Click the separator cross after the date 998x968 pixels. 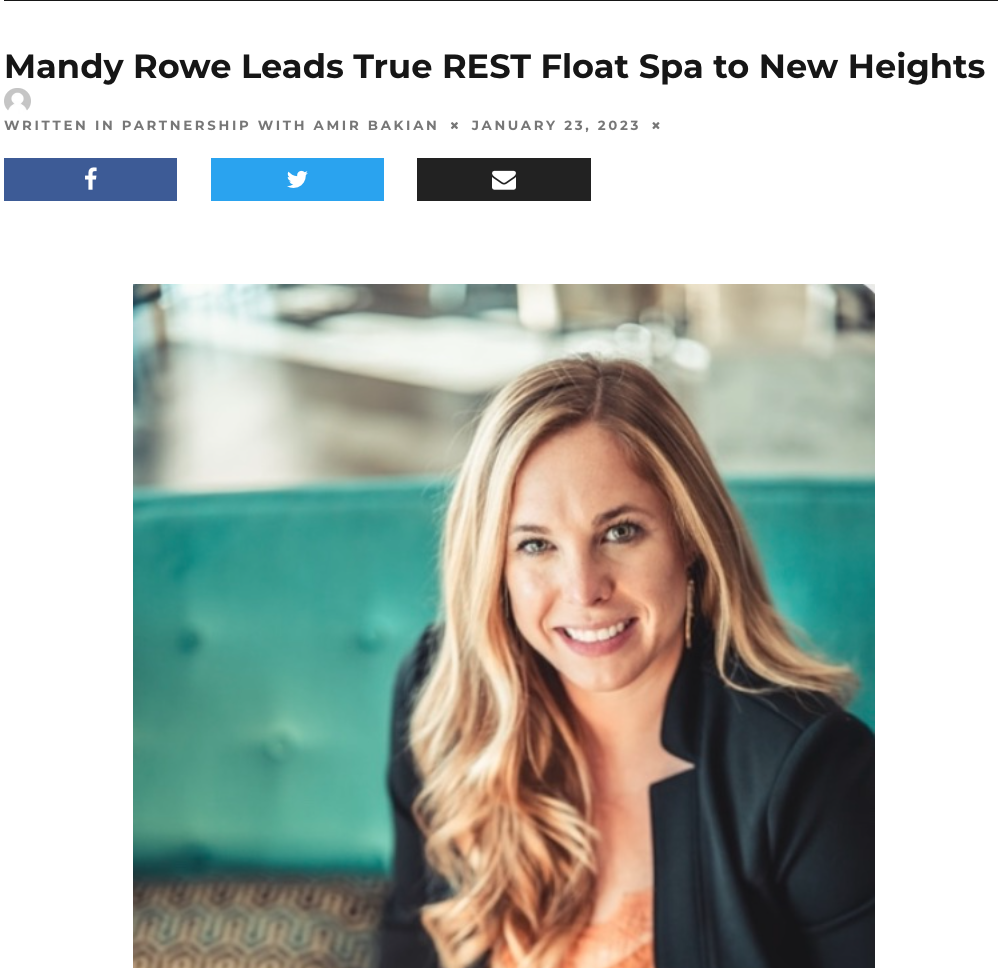pyautogui.click(x=656, y=125)
